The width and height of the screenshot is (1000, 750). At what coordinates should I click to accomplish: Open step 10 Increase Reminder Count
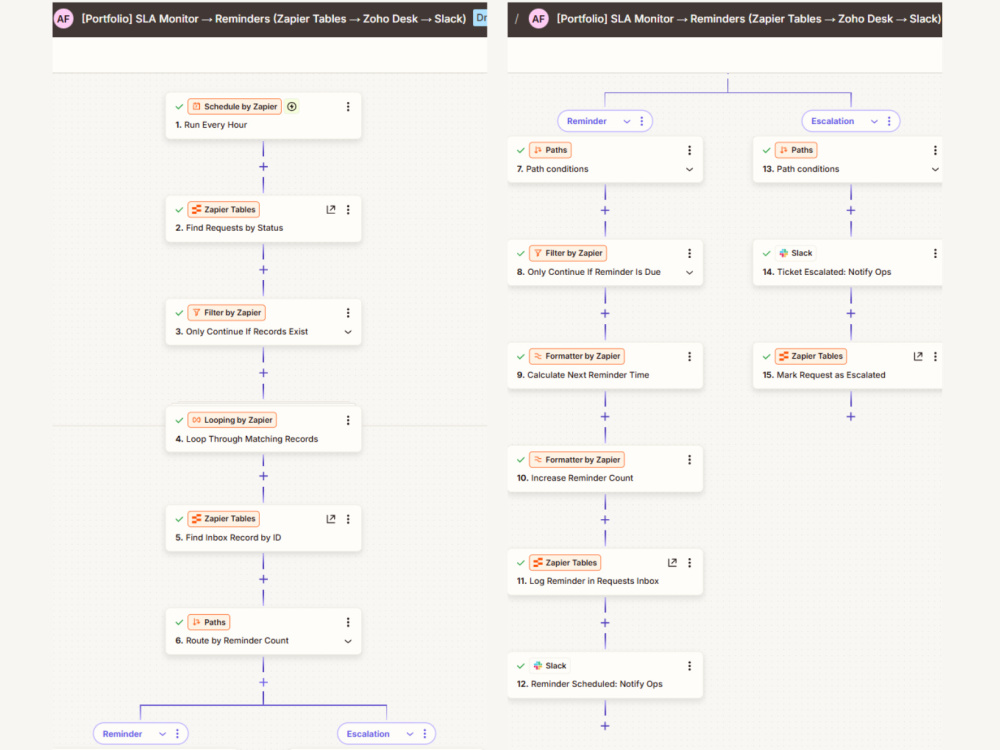(x=605, y=469)
